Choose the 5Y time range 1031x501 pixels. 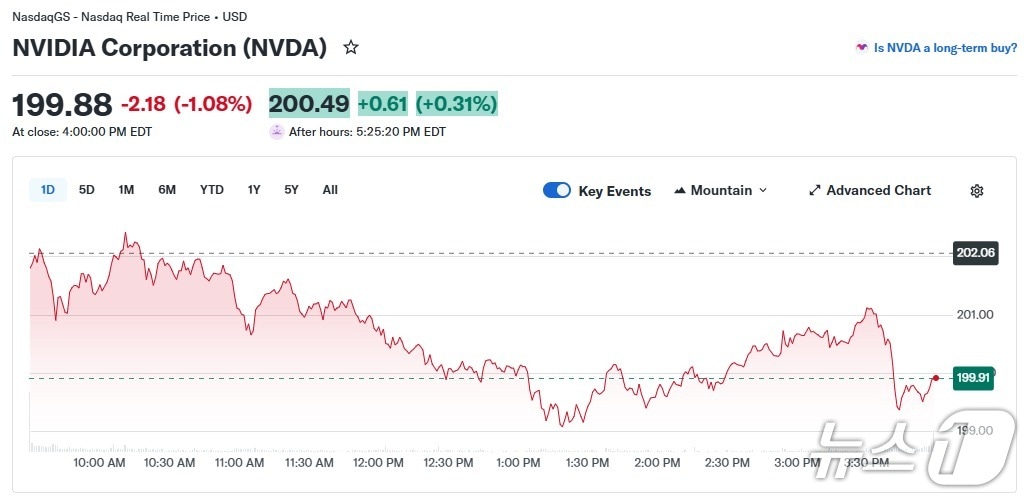click(x=291, y=190)
